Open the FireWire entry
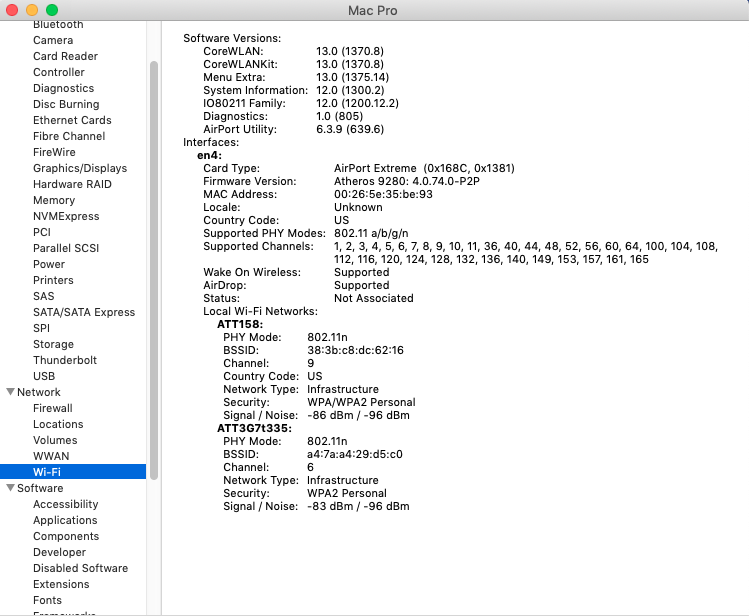Screen dimensions: 749x616 tap(54, 152)
